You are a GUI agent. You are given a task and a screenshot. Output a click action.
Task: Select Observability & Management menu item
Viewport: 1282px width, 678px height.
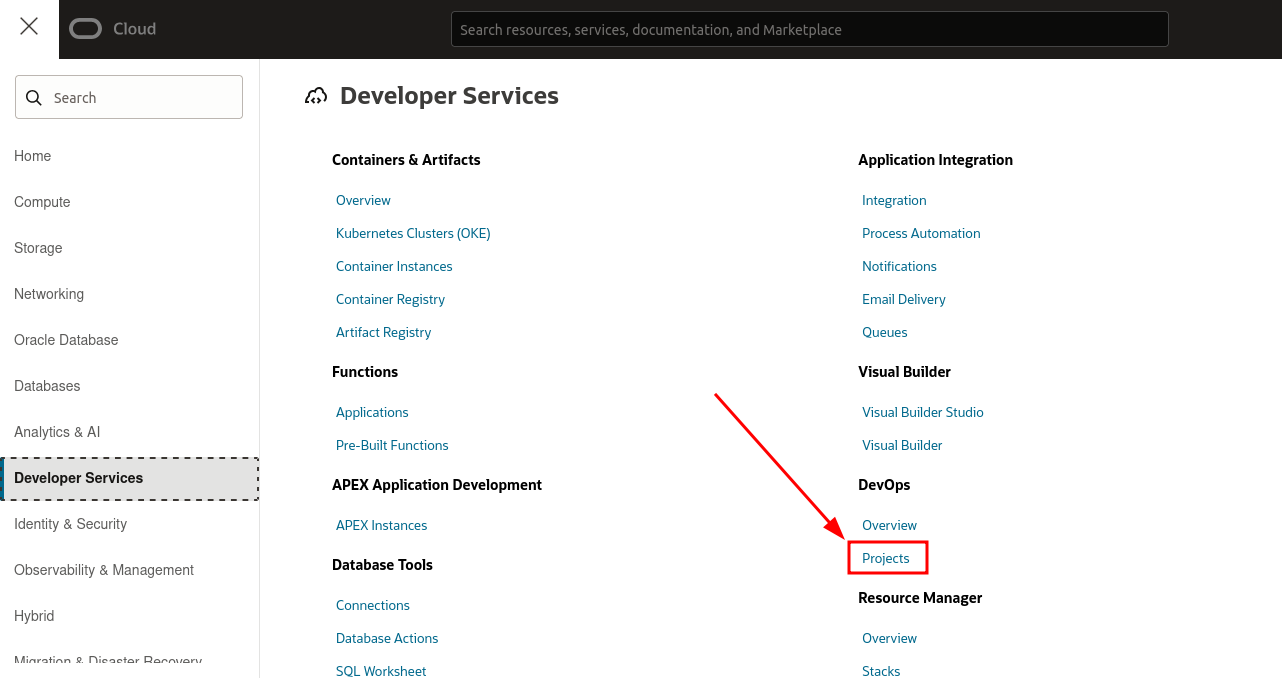click(104, 570)
